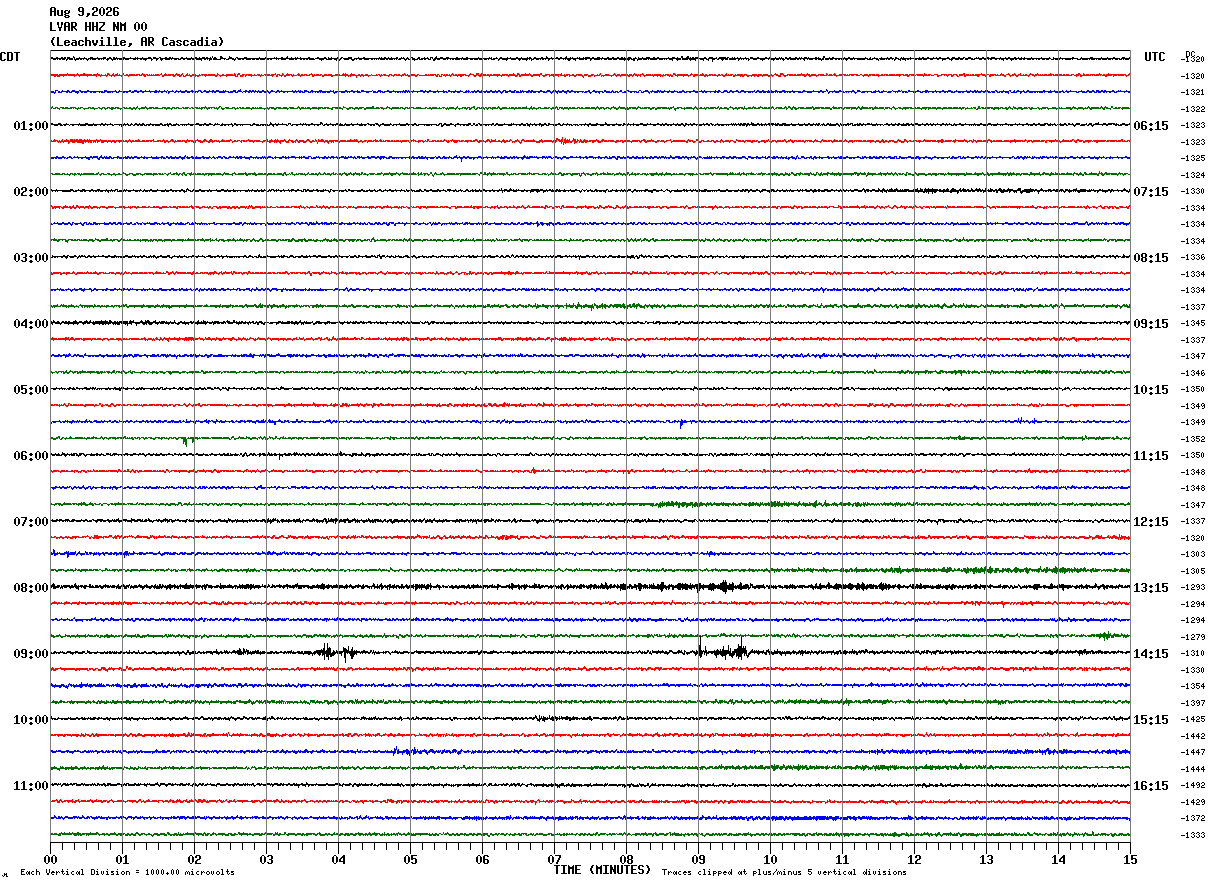Click the 00 minute axis tick label
The image size is (1210, 886).
pos(50,859)
